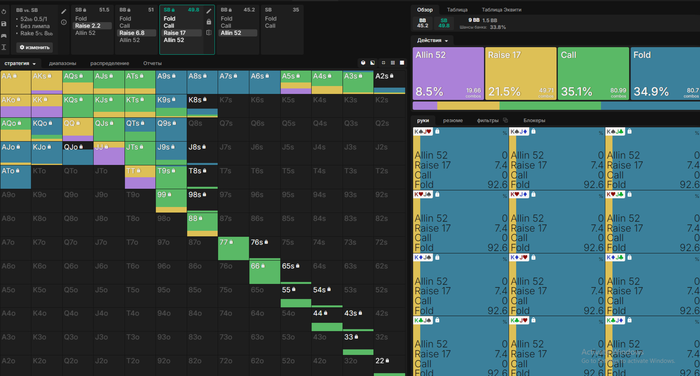Click the purple Allin 52 8.5% card
The width and height of the screenshot is (700, 376).
(x=448, y=74)
